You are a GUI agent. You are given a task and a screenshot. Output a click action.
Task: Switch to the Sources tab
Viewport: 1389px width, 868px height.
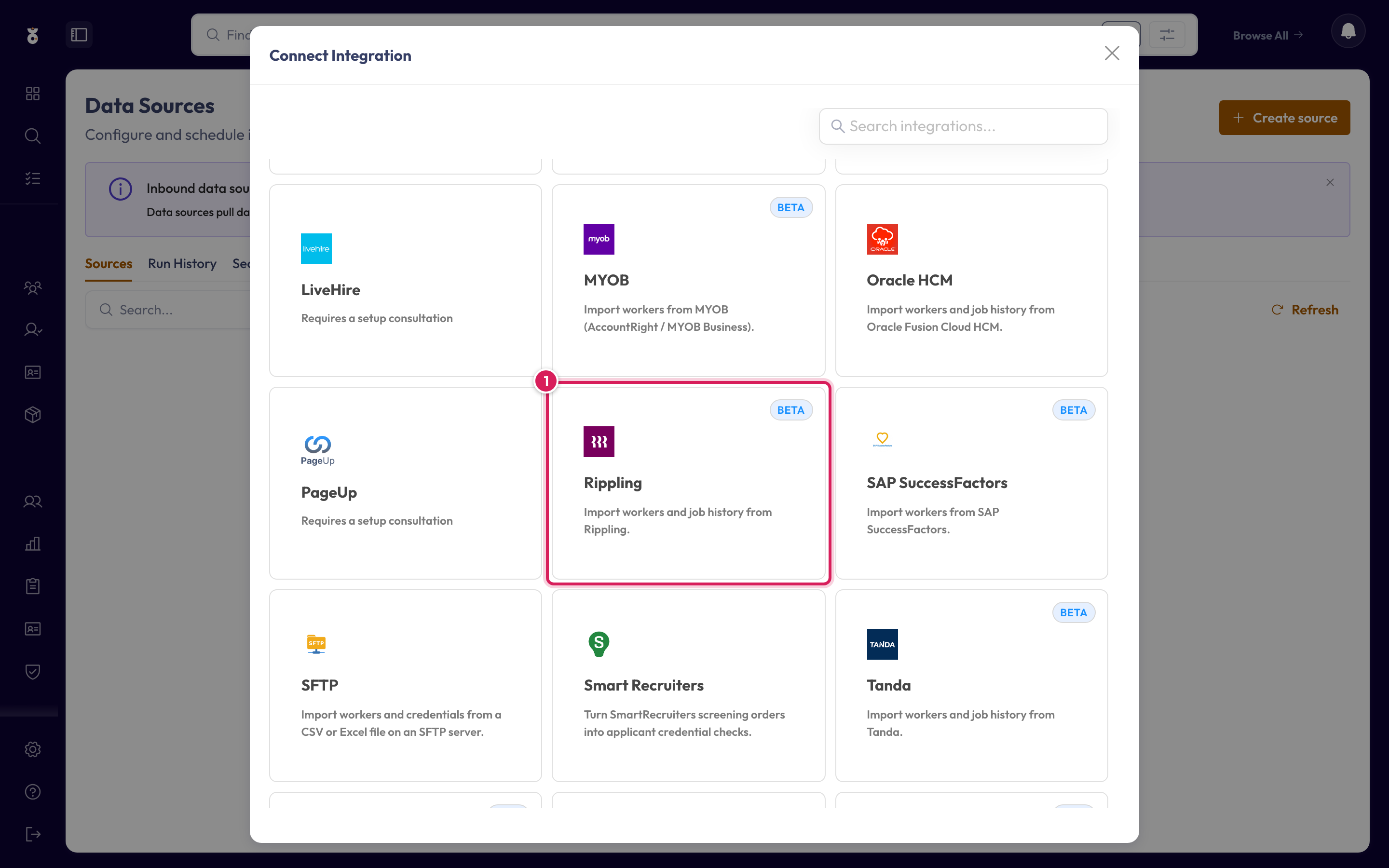[x=109, y=263]
